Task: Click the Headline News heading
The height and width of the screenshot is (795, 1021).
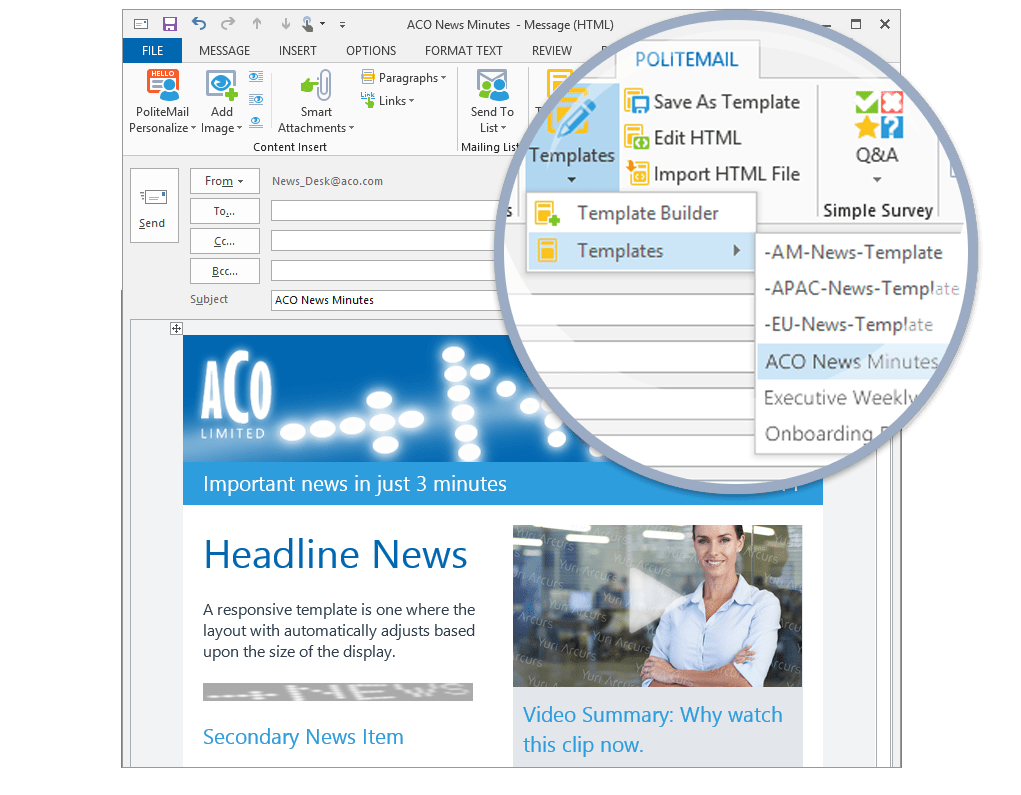Action: [336, 555]
